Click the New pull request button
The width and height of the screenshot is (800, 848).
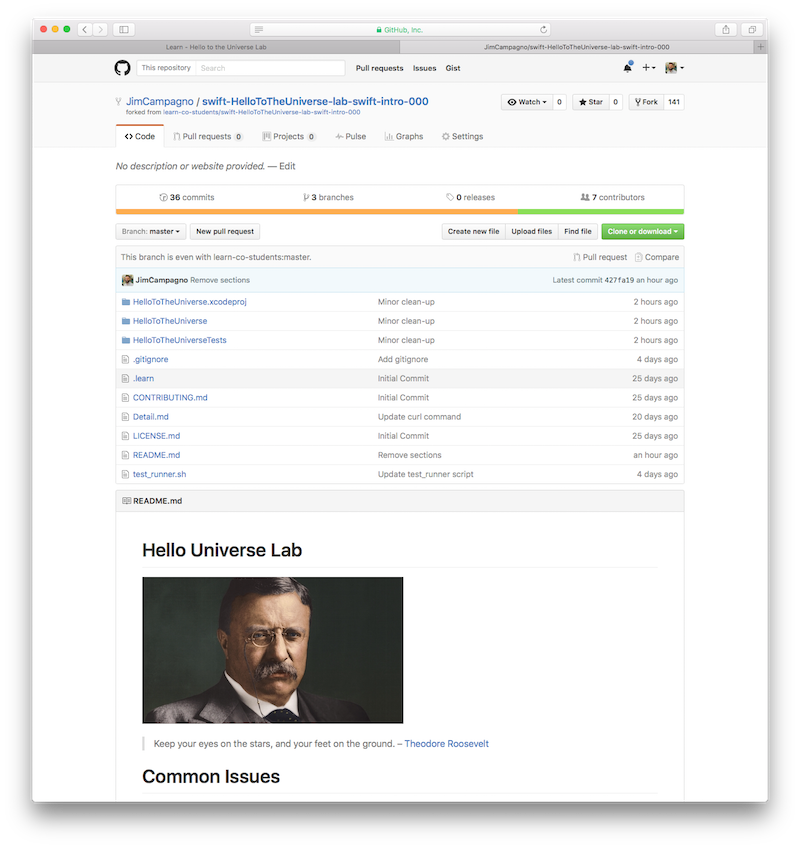pyautogui.click(x=223, y=231)
